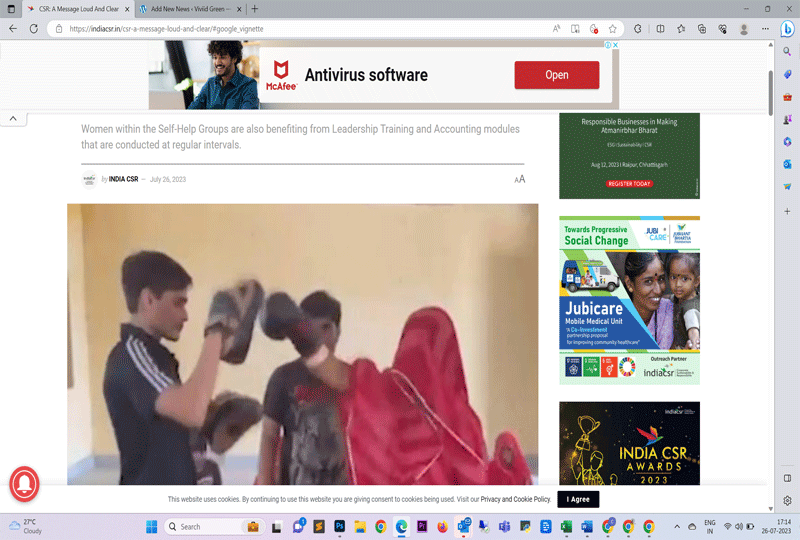Click the cookies blocked icon in address bar
The width and height of the screenshot is (800, 540).
click(593, 29)
